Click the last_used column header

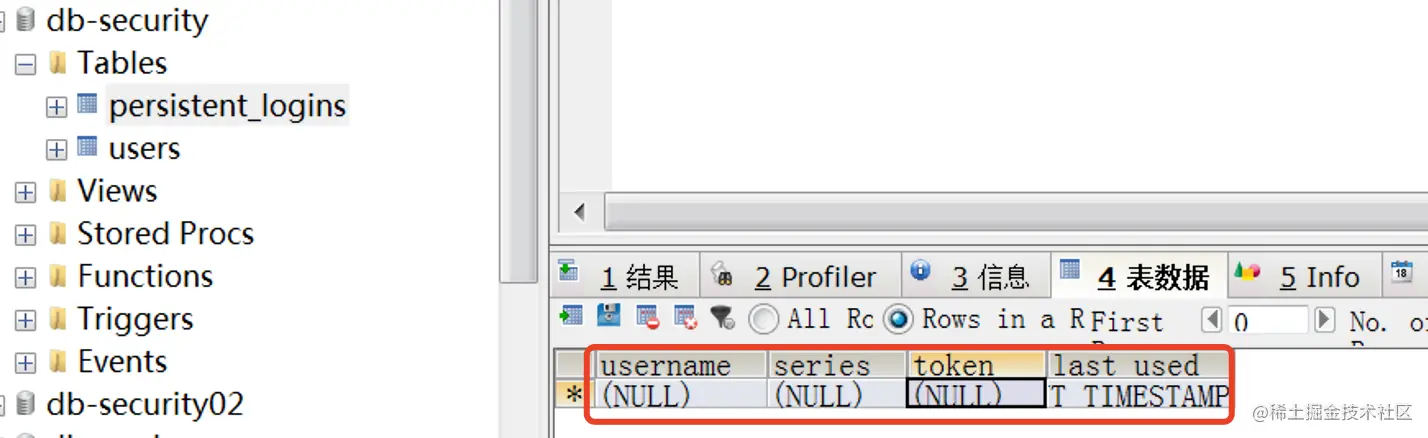1138,366
